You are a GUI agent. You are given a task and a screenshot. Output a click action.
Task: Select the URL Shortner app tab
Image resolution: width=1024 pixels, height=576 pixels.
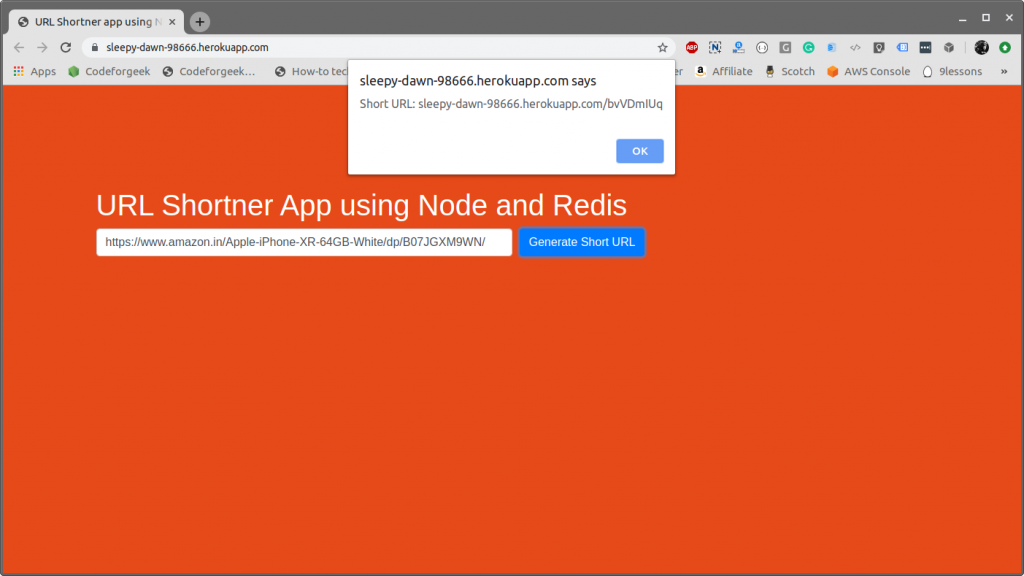[x=90, y=22]
